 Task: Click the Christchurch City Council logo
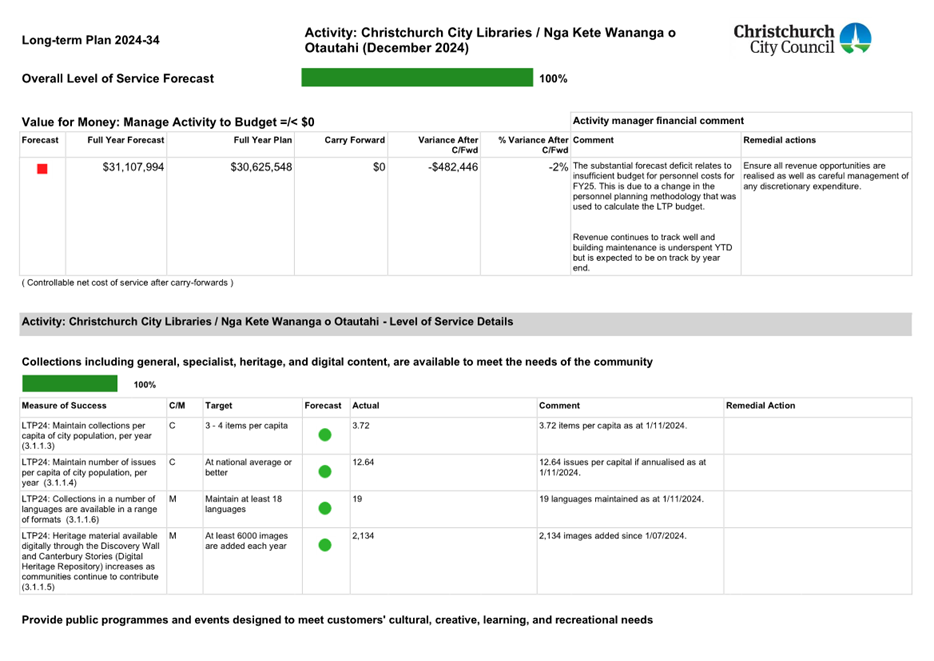tap(802, 40)
